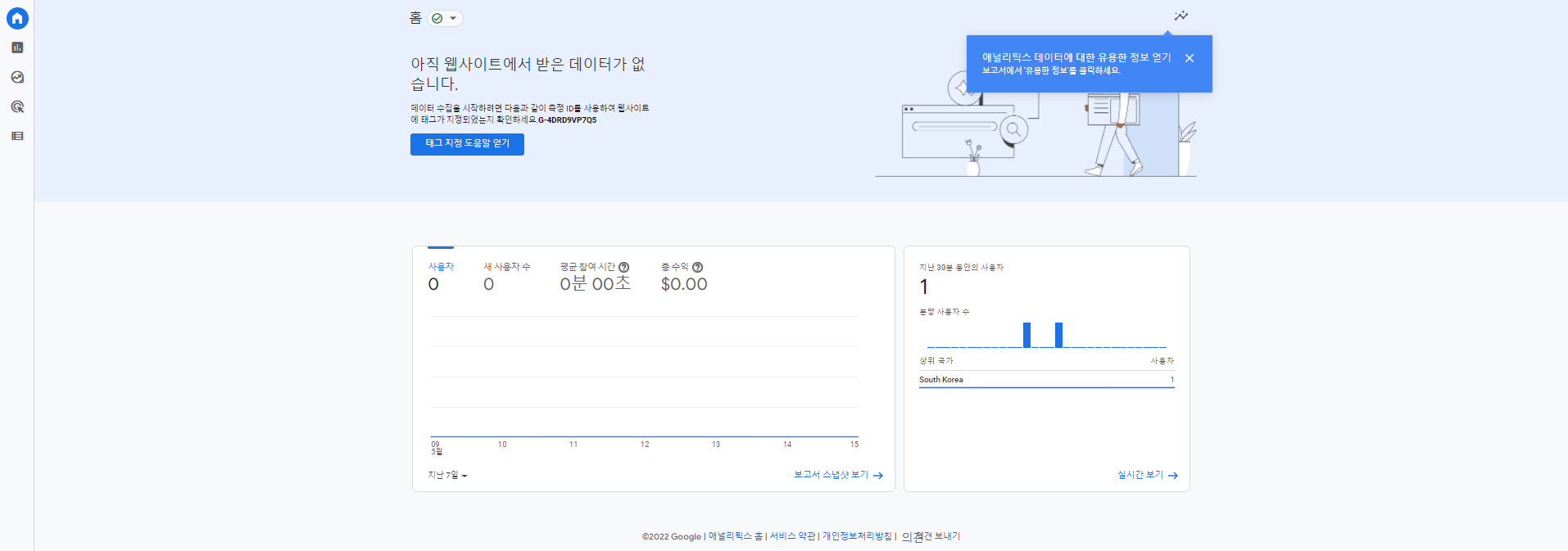The height and width of the screenshot is (551, 1568).
Task: Select the 총 수익 metric tab
Action: click(684, 276)
